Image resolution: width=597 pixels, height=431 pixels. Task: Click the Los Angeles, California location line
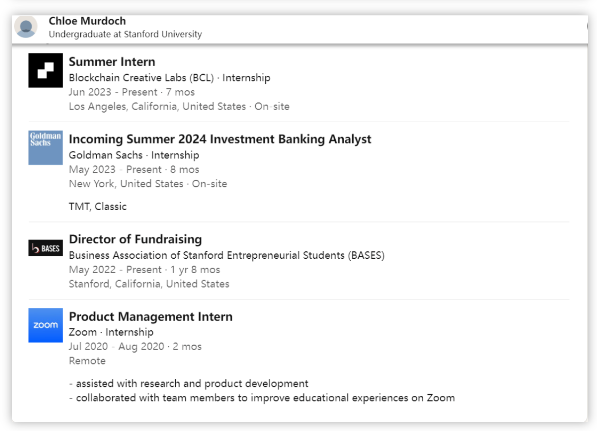pos(179,106)
